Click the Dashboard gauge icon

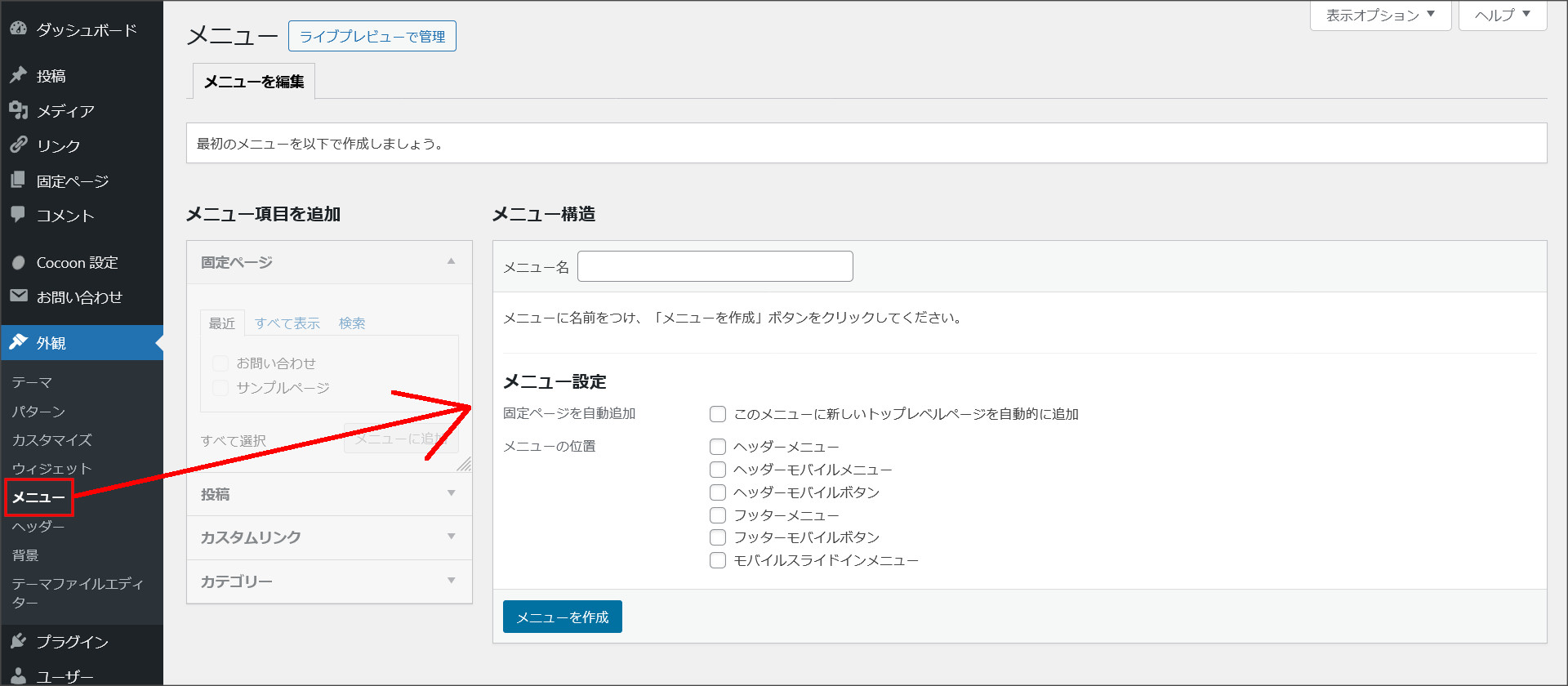coord(18,29)
